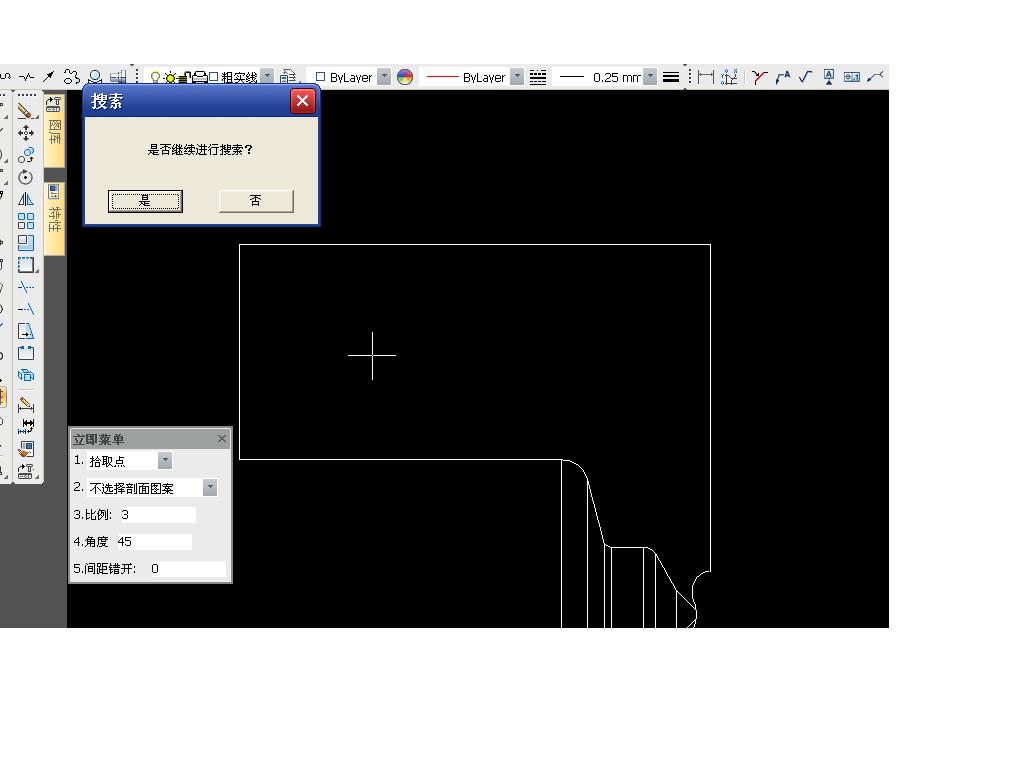Select the dashed rectangle trim tool

coord(26,265)
